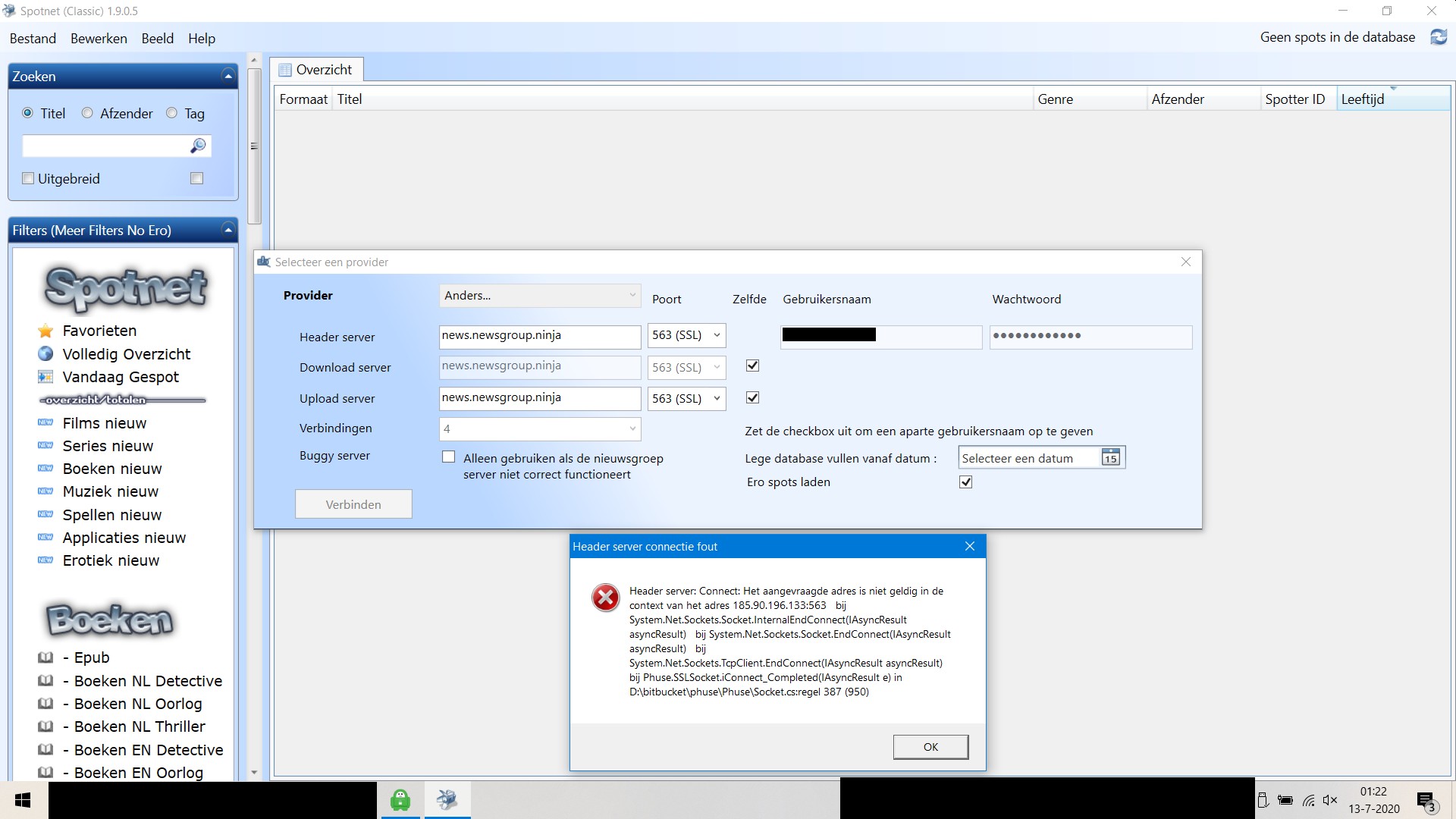Click the sidebar scroll up arrow
This screenshot has height=819, width=1456.
click(x=255, y=60)
